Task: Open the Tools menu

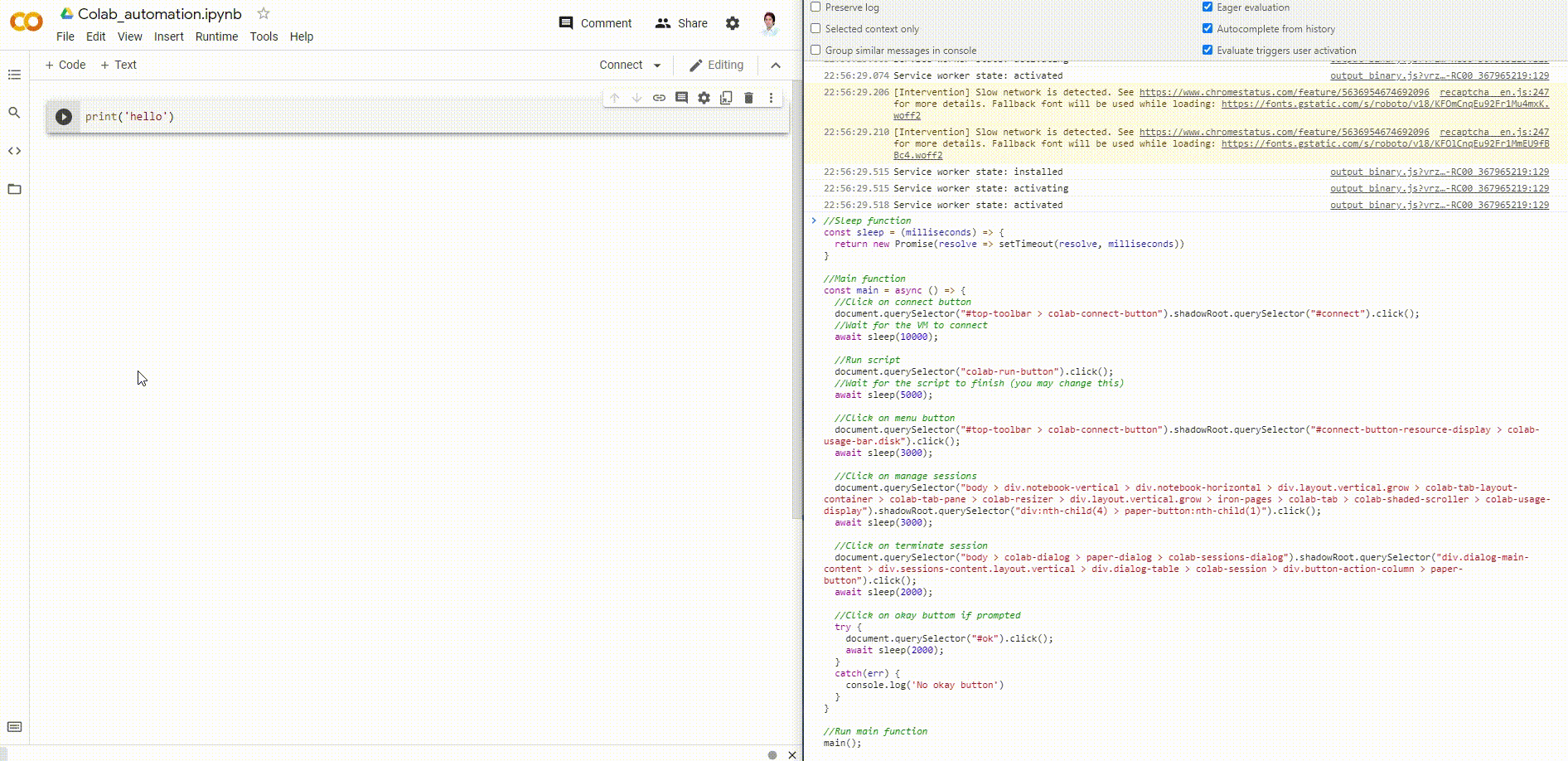Action: pyautogui.click(x=264, y=36)
